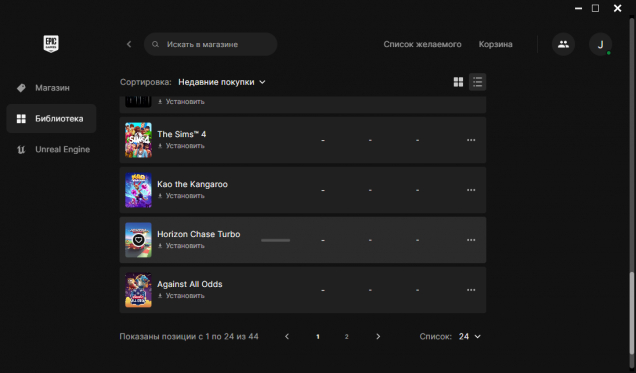Open Корзина cart link

click(x=495, y=44)
